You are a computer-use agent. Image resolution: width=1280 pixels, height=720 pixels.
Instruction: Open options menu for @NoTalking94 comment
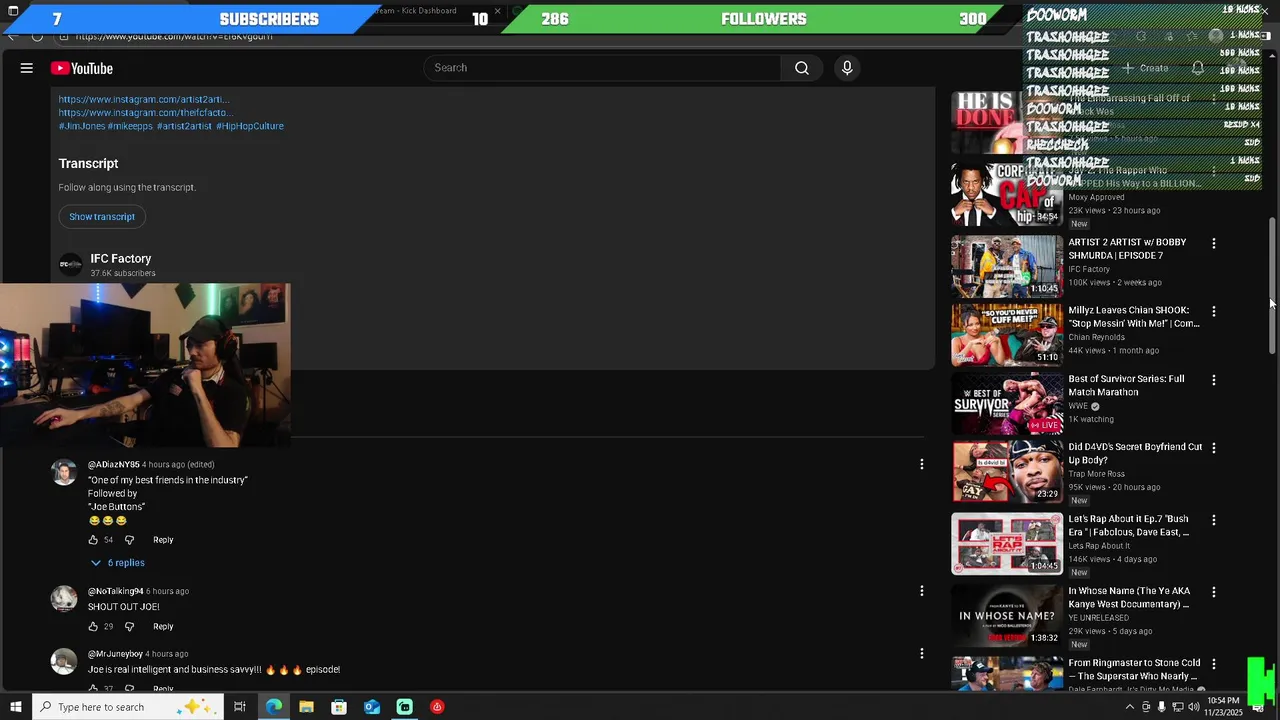(922, 591)
